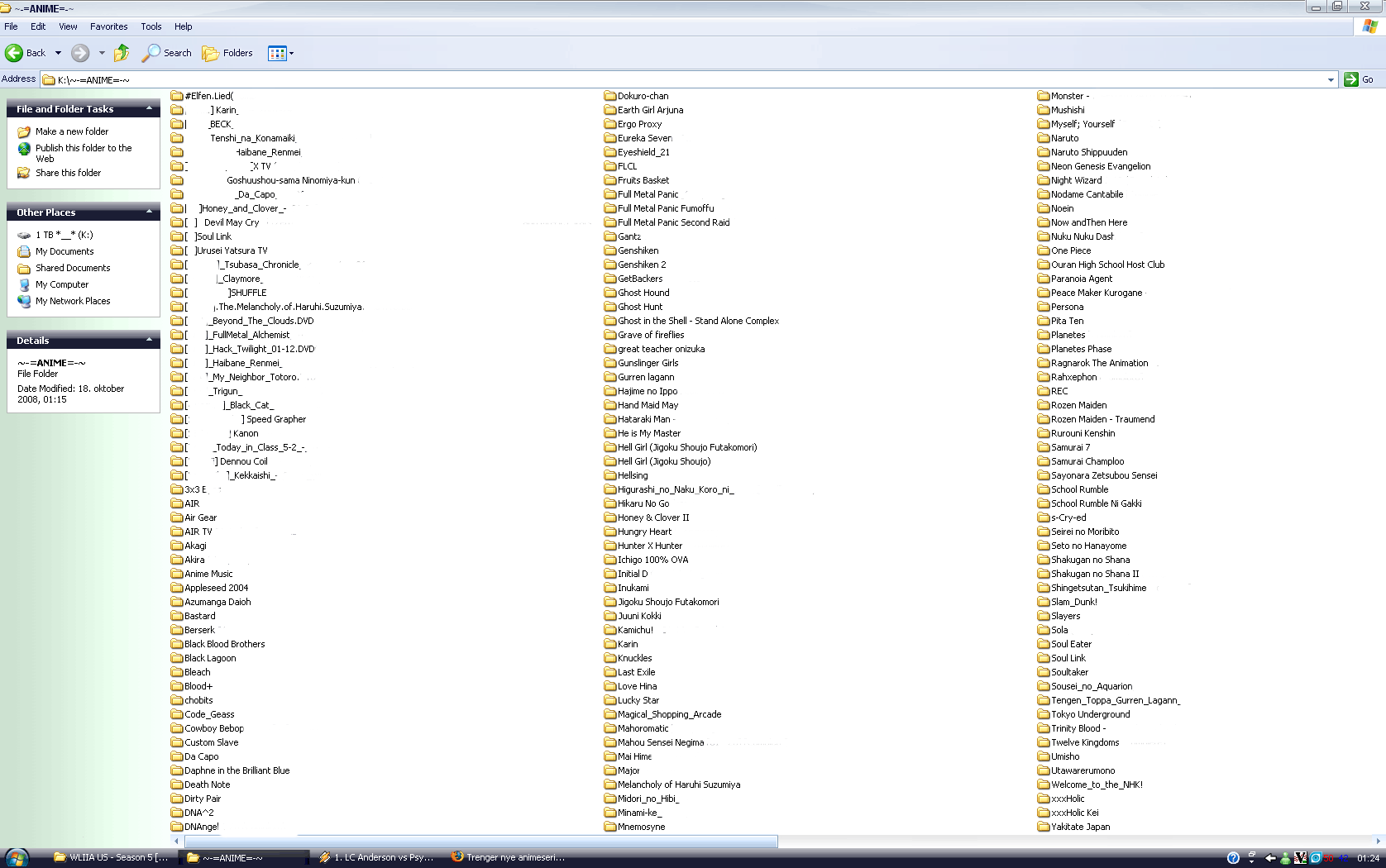Screen dimensions: 1386x868
Task: Select the Death Note folder icon
Action: tap(177, 785)
